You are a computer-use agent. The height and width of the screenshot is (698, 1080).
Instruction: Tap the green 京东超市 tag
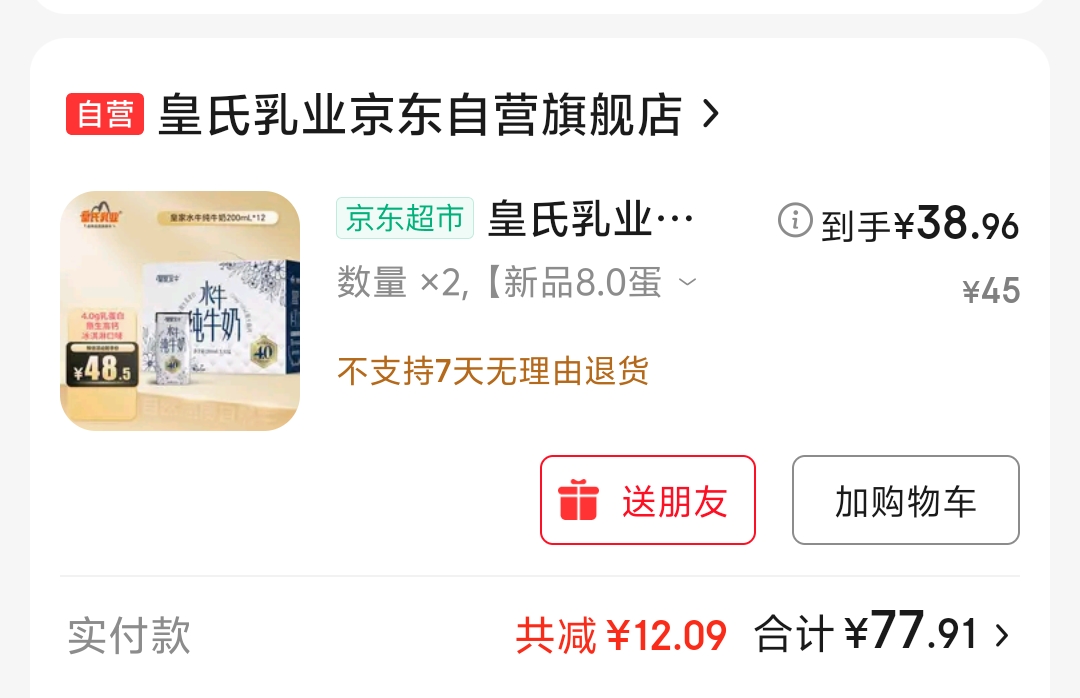click(405, 218)
